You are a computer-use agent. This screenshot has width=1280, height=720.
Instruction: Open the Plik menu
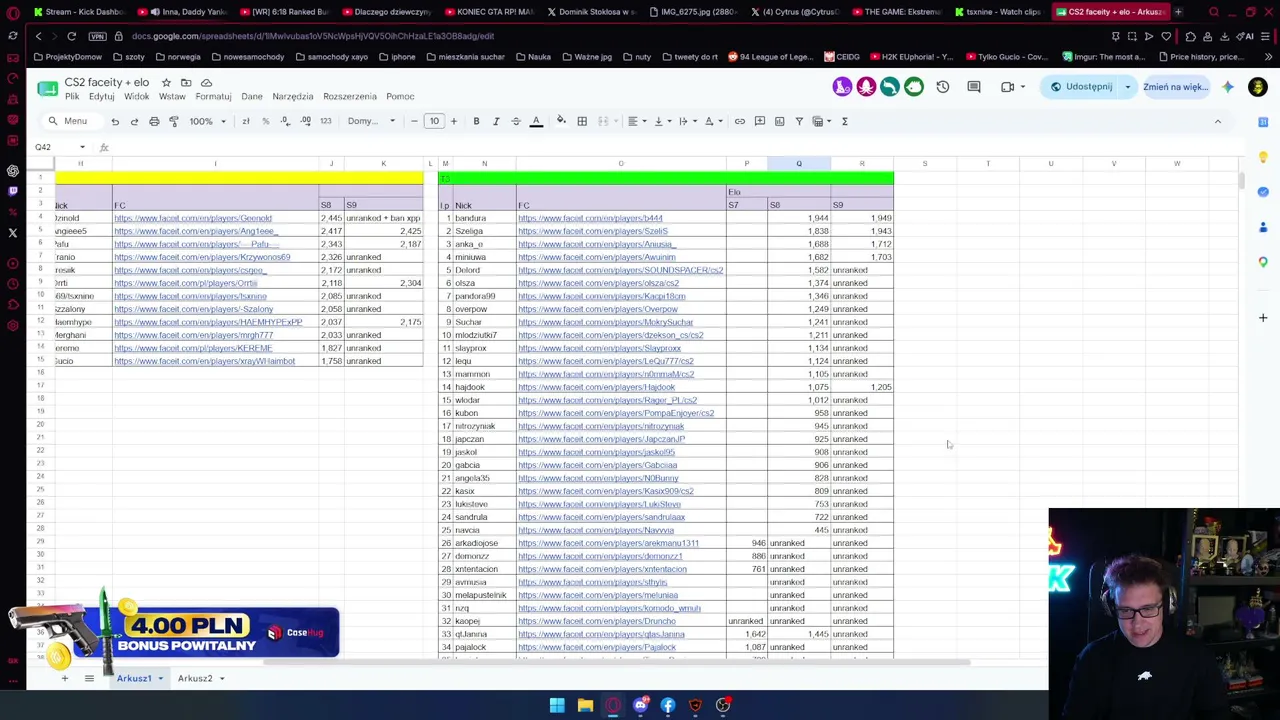[x=72, y=97]
